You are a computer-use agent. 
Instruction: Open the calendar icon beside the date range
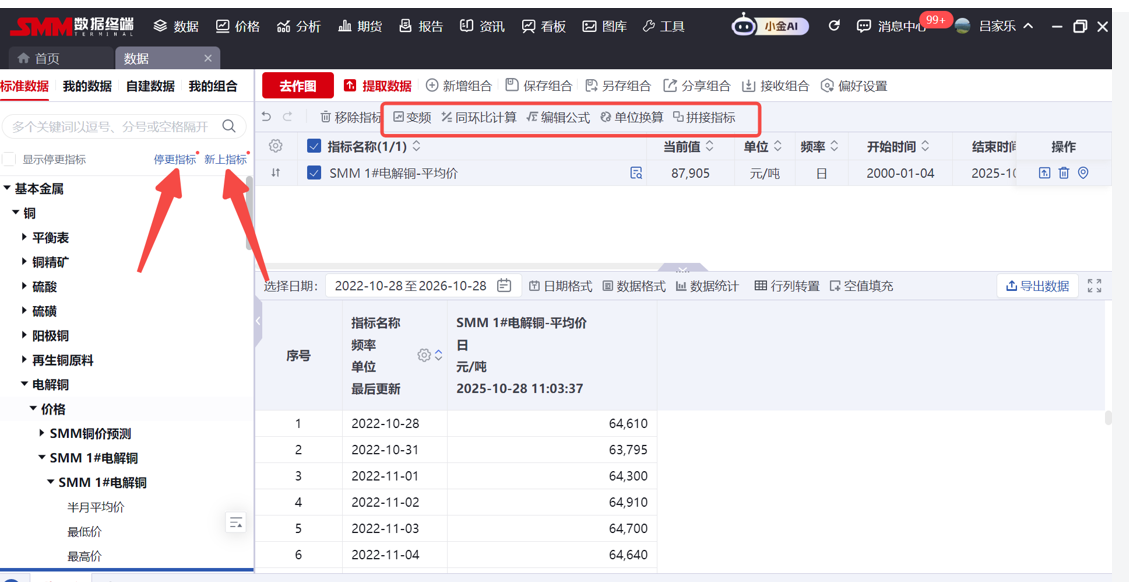(x=504, y=286)
